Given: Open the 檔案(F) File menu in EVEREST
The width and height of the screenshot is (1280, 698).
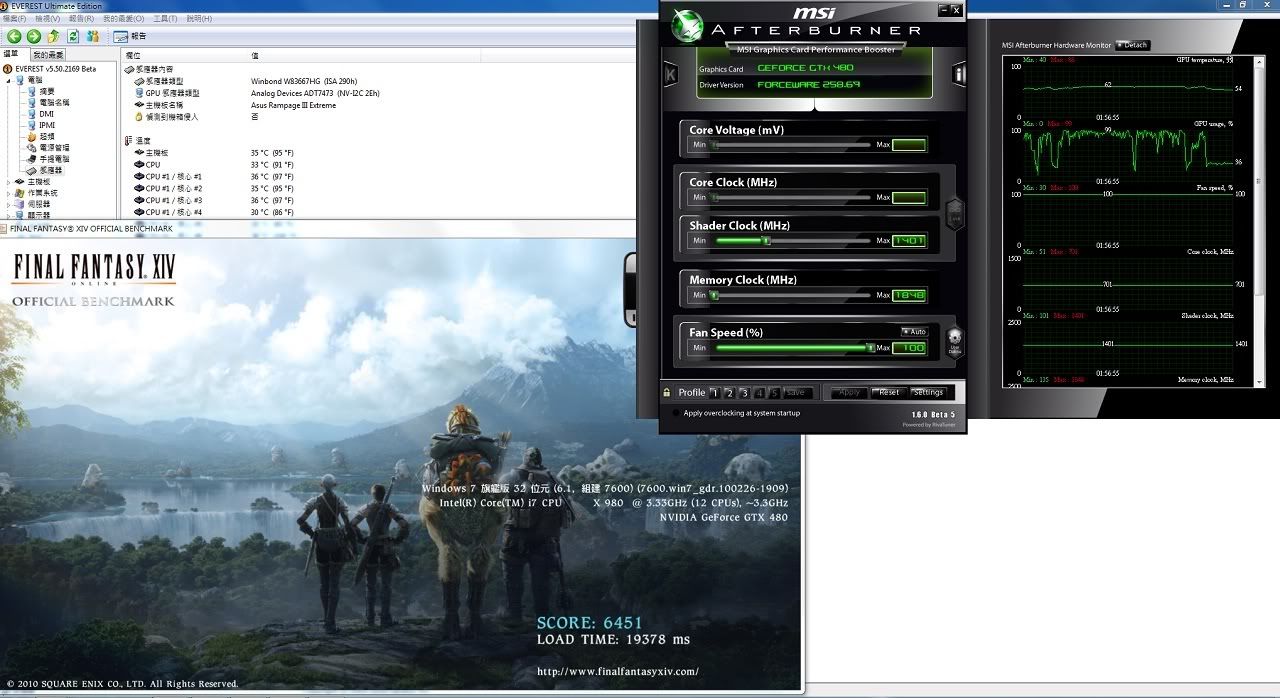Looking at the screenshot, I should 15,18.
